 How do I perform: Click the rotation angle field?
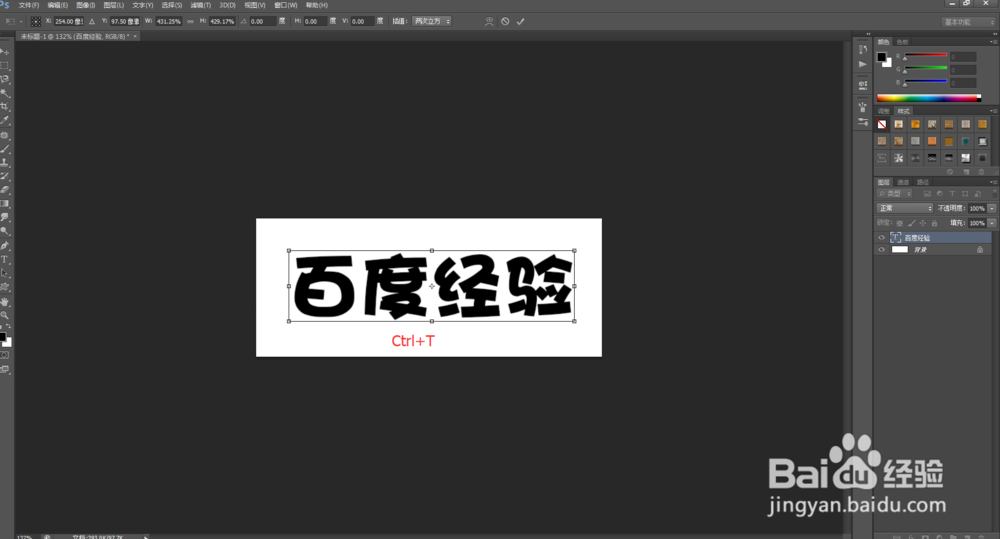click(262, 22)
